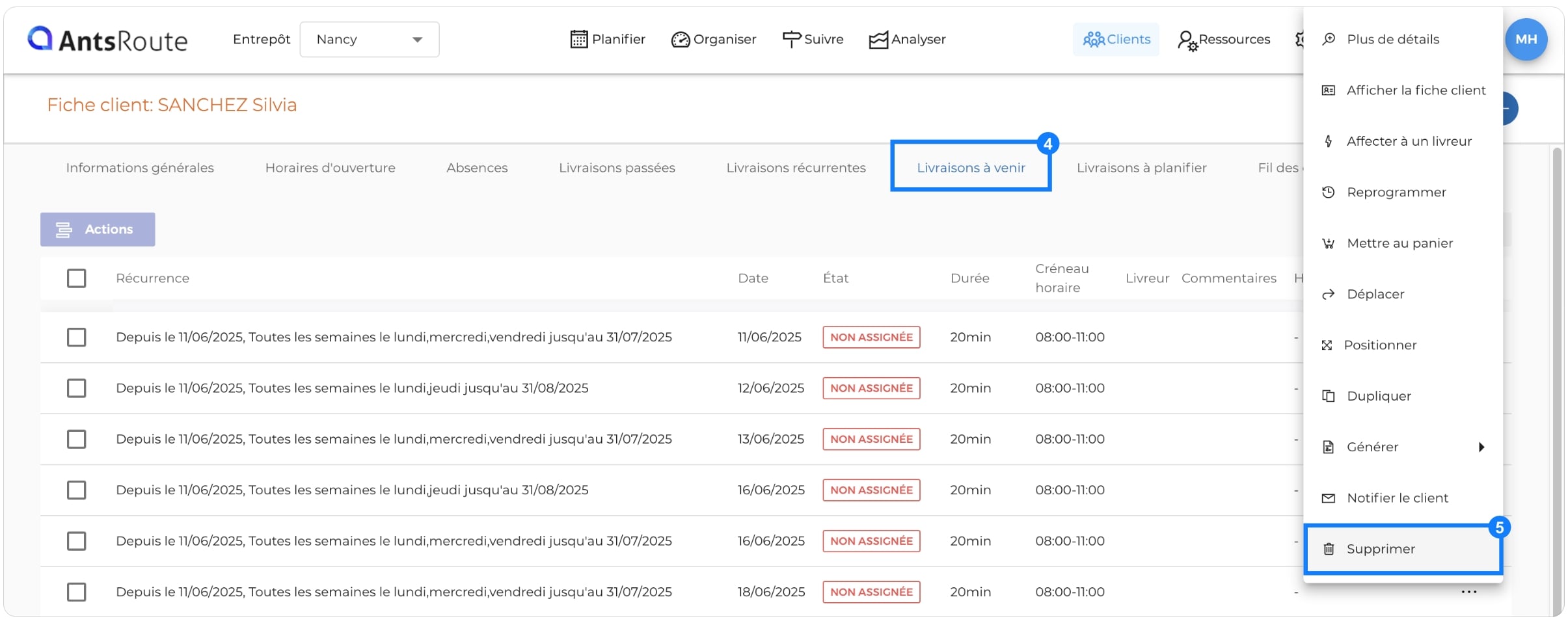Check the 12/06/2025 delivery row checkbox

(x=76, y=388)
